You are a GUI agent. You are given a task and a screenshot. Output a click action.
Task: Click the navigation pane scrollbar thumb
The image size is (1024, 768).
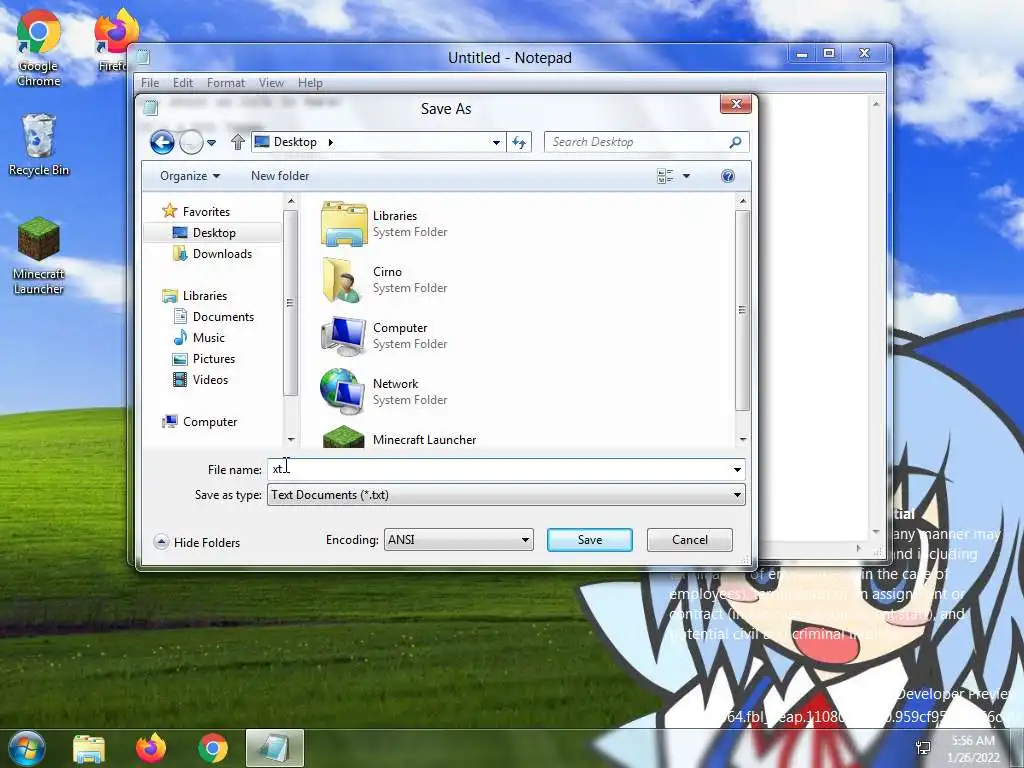[x=291, y=303]
